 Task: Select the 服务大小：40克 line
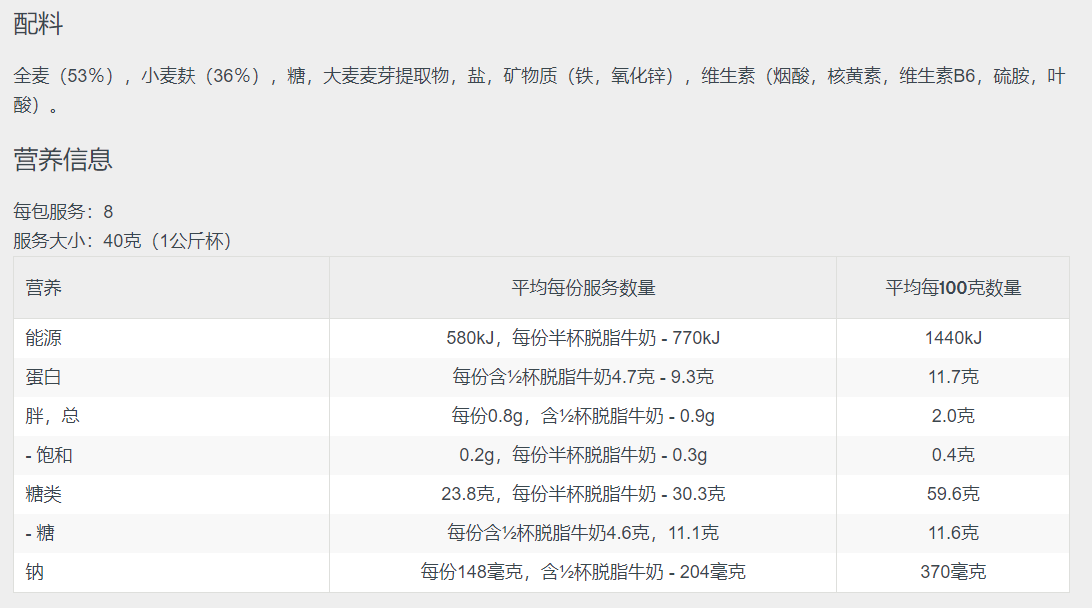click(123, 241)
